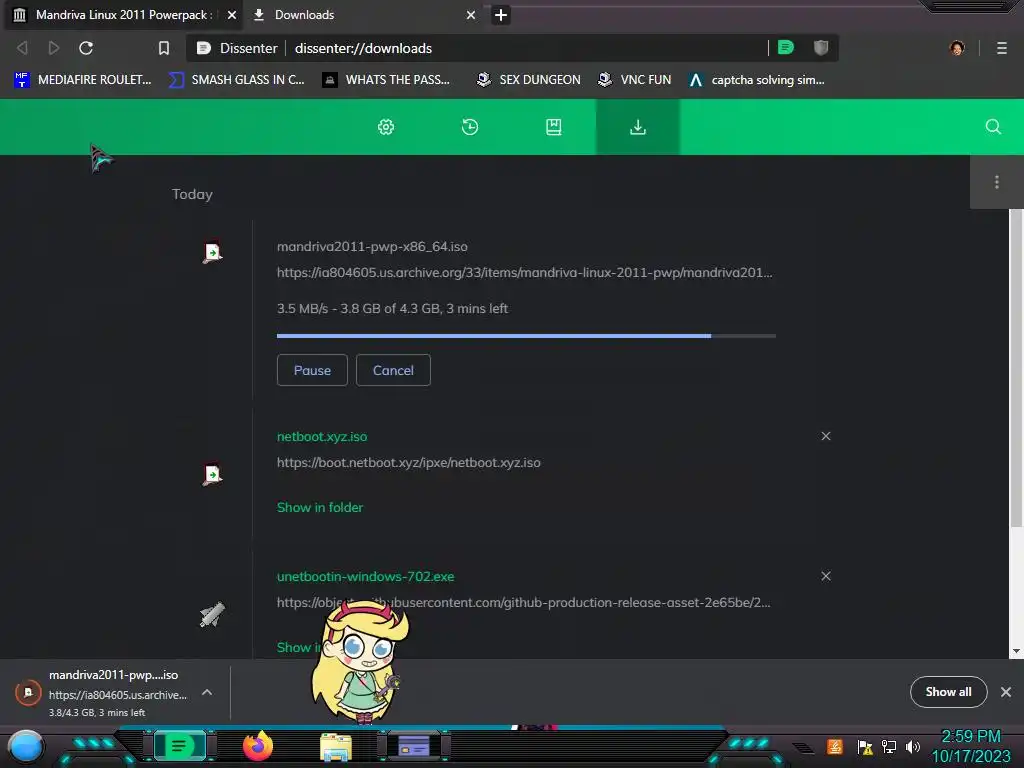Open Firefox from the taskbar
This screenshot has width=1024, height=768.
coord(258,746)
